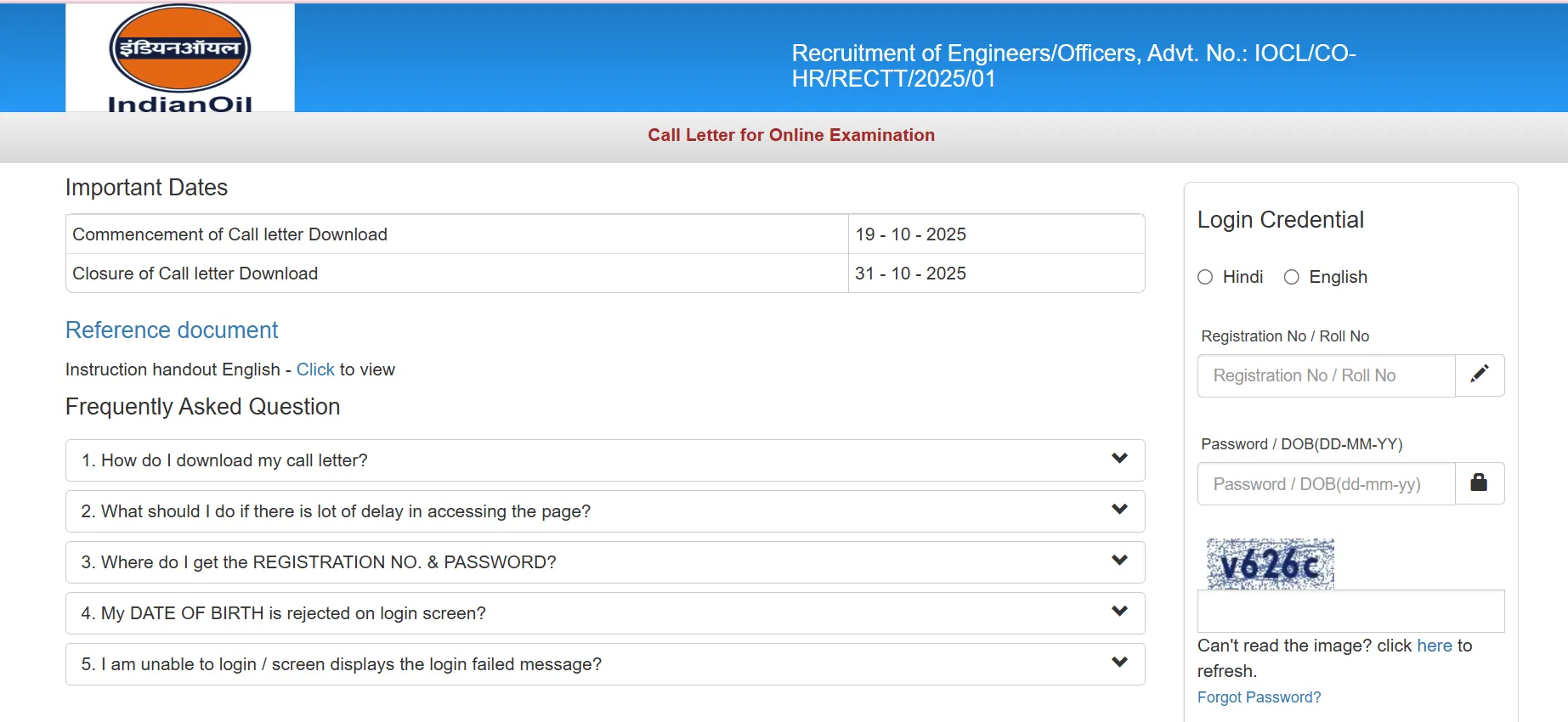Click "here" to refresh the captcha
Image resolution: width=1568 pixels, height=722 pixels.
click(1434, 646)
